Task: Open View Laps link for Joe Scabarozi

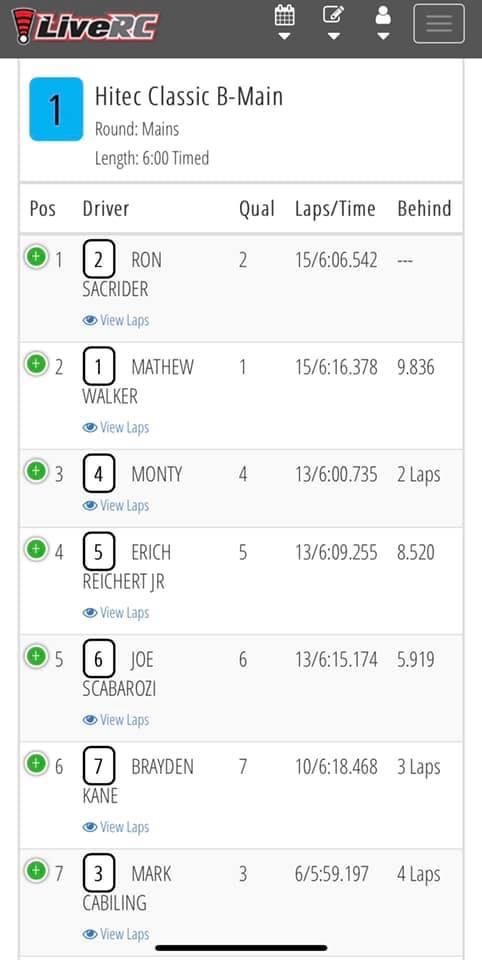Action: coord(116,719)
